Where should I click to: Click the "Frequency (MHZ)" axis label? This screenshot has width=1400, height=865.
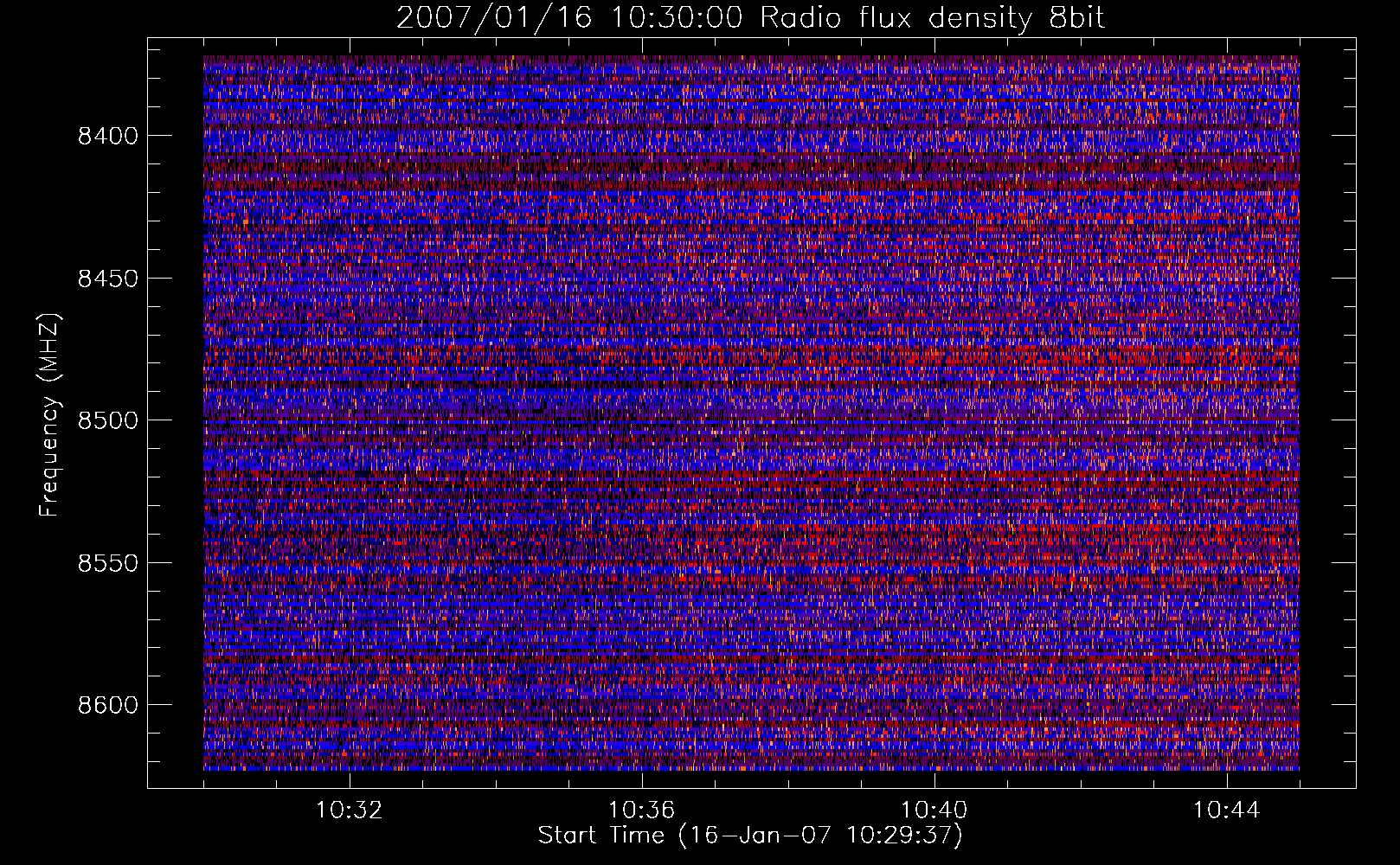click(x=50, y=415)
